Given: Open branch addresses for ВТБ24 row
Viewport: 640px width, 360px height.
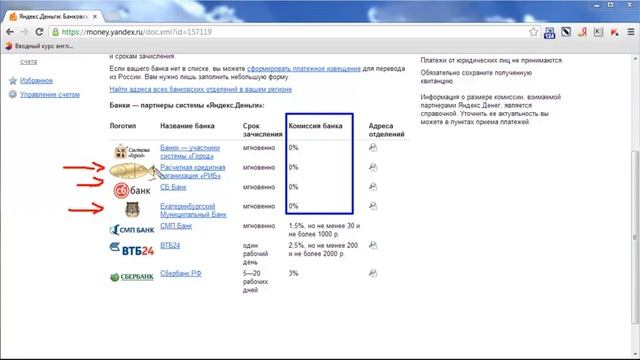Looking at the screenshot, I should 373,245.
